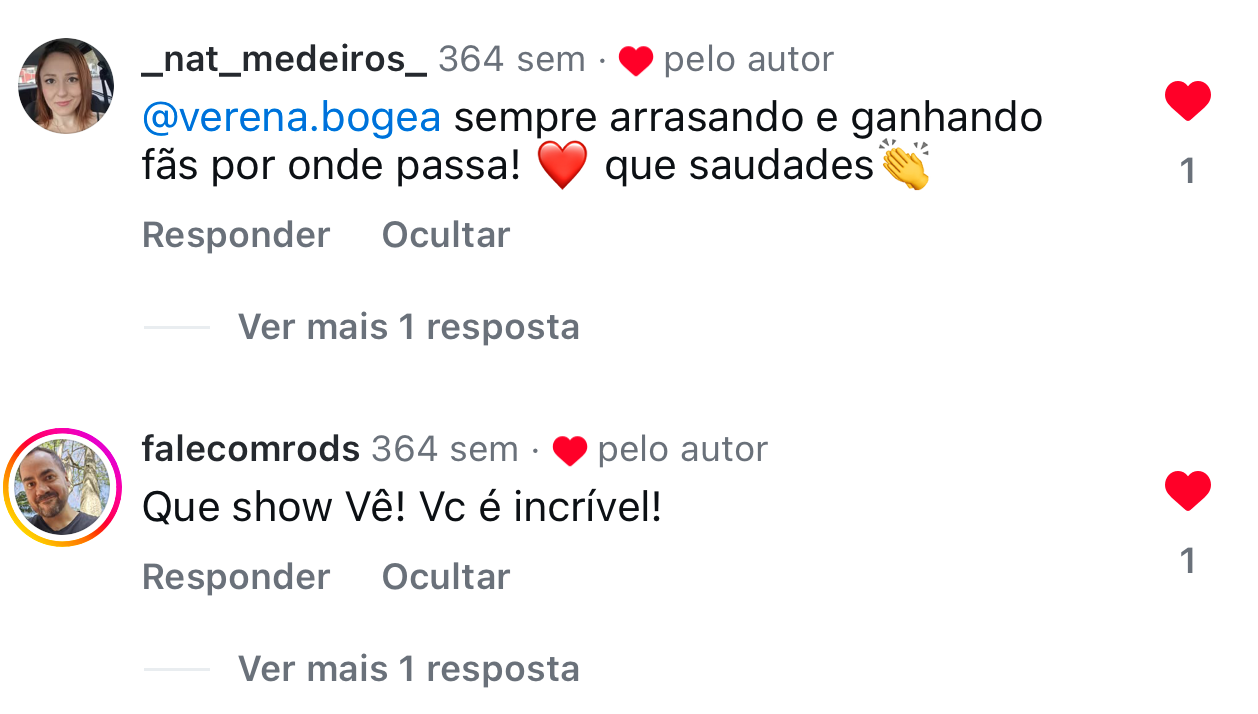The width and height of the screenshot is (1258, 714).
Task: Click the '364 sem' timestamp beside _nat_medeiros_
Action: pyautogui.click(x=511, y=60)
